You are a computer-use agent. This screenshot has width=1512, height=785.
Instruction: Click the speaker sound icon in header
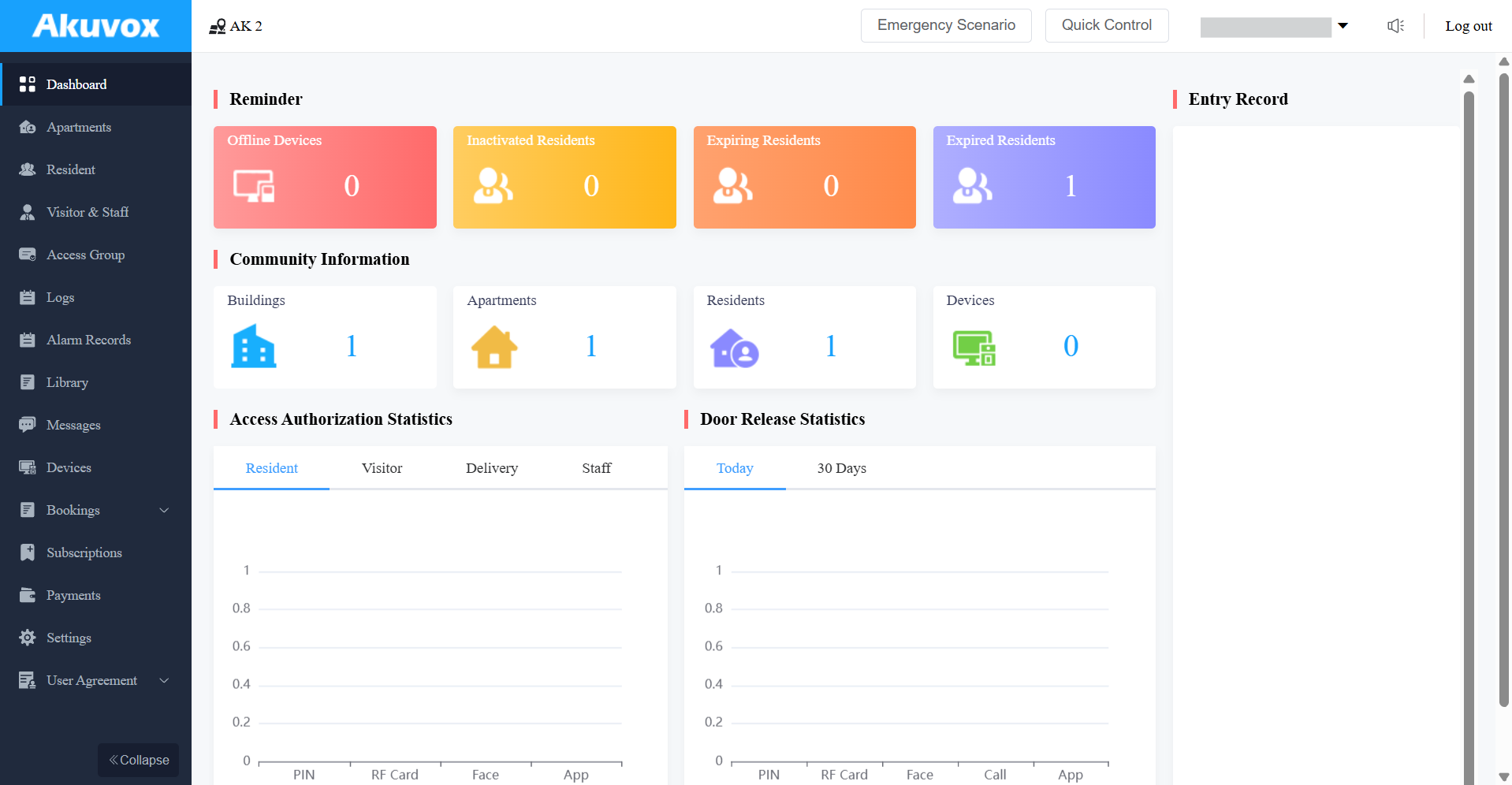(1395, 26)
